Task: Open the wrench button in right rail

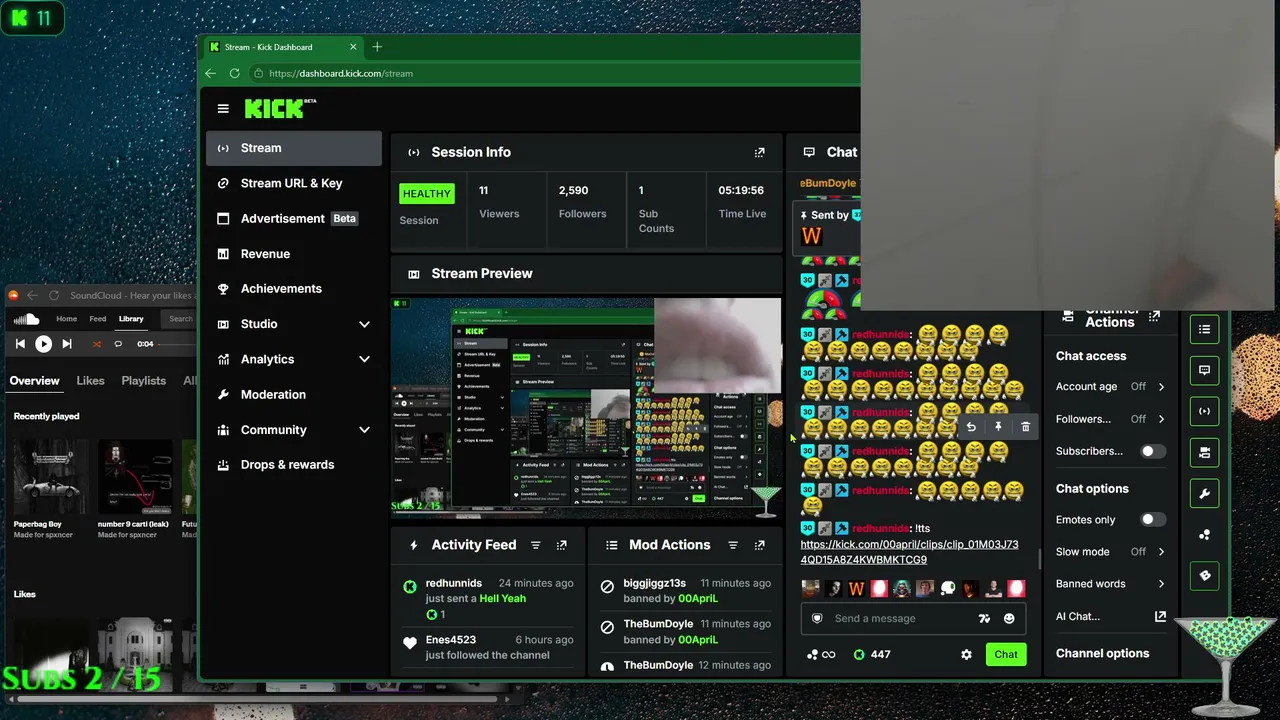Action: (x=1204, y=494)
